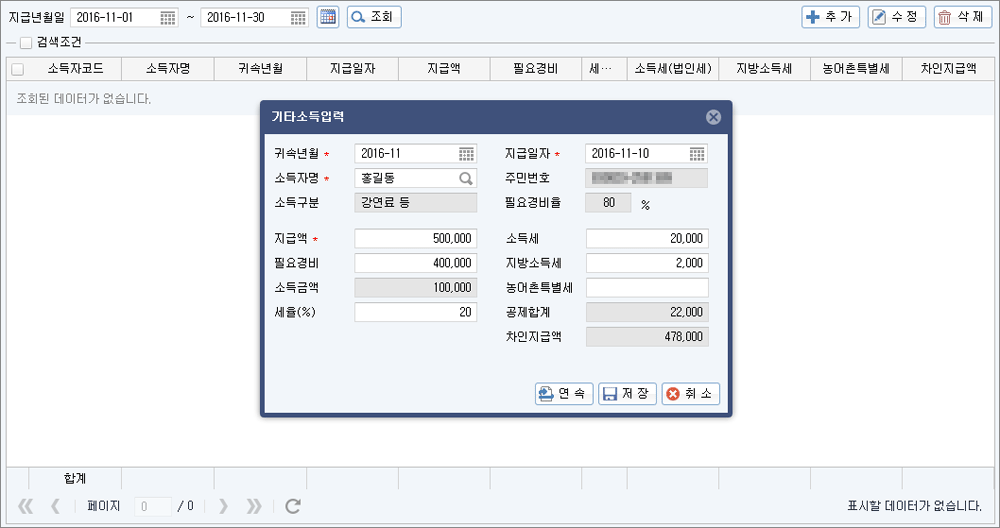The image size is (1000, 528).
Task: Click search magnifier in 소득자명 field
Action: tap(466, 179)
